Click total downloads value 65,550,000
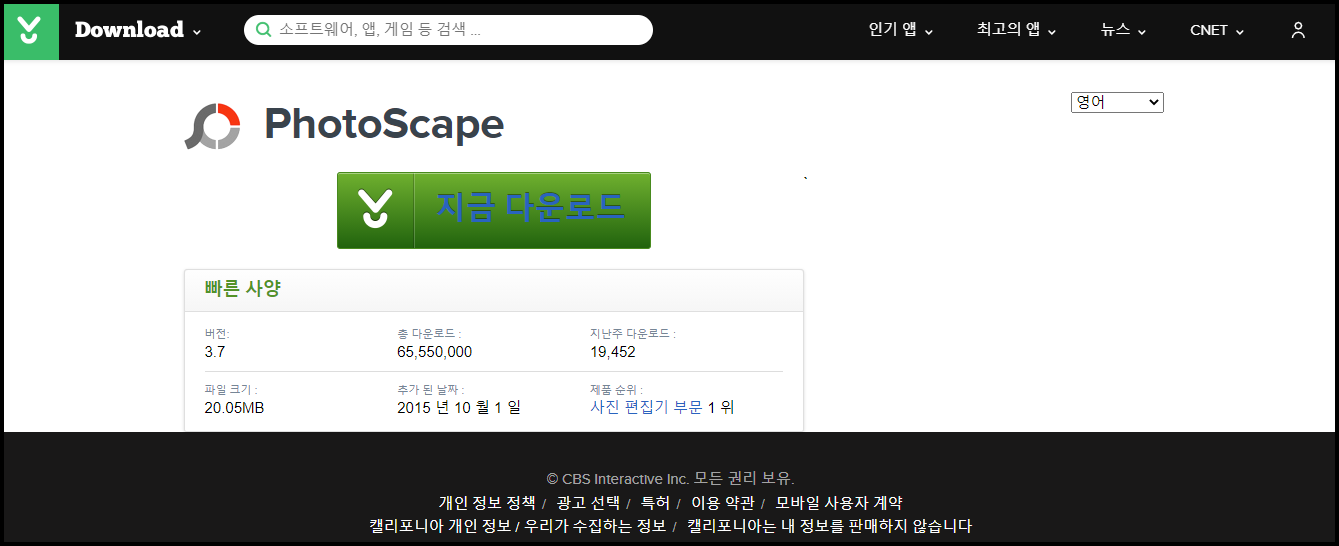1339x546 pixels. [x=434, y=352]
